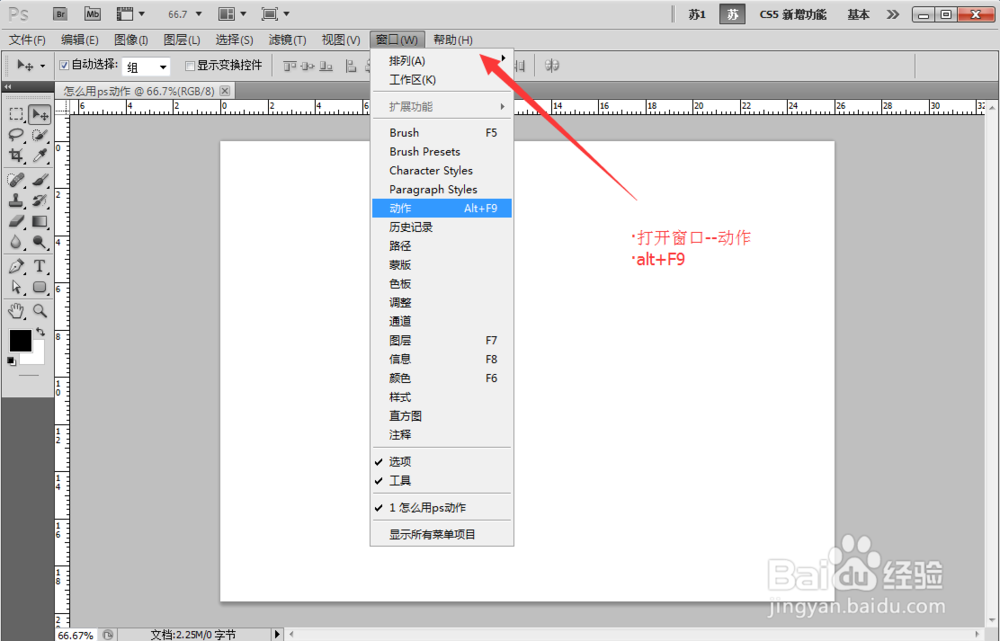Toggle the 选项 item in Window menu
Screen dimensions: 1000x641
pyautogui.click(x=398, y=461)
